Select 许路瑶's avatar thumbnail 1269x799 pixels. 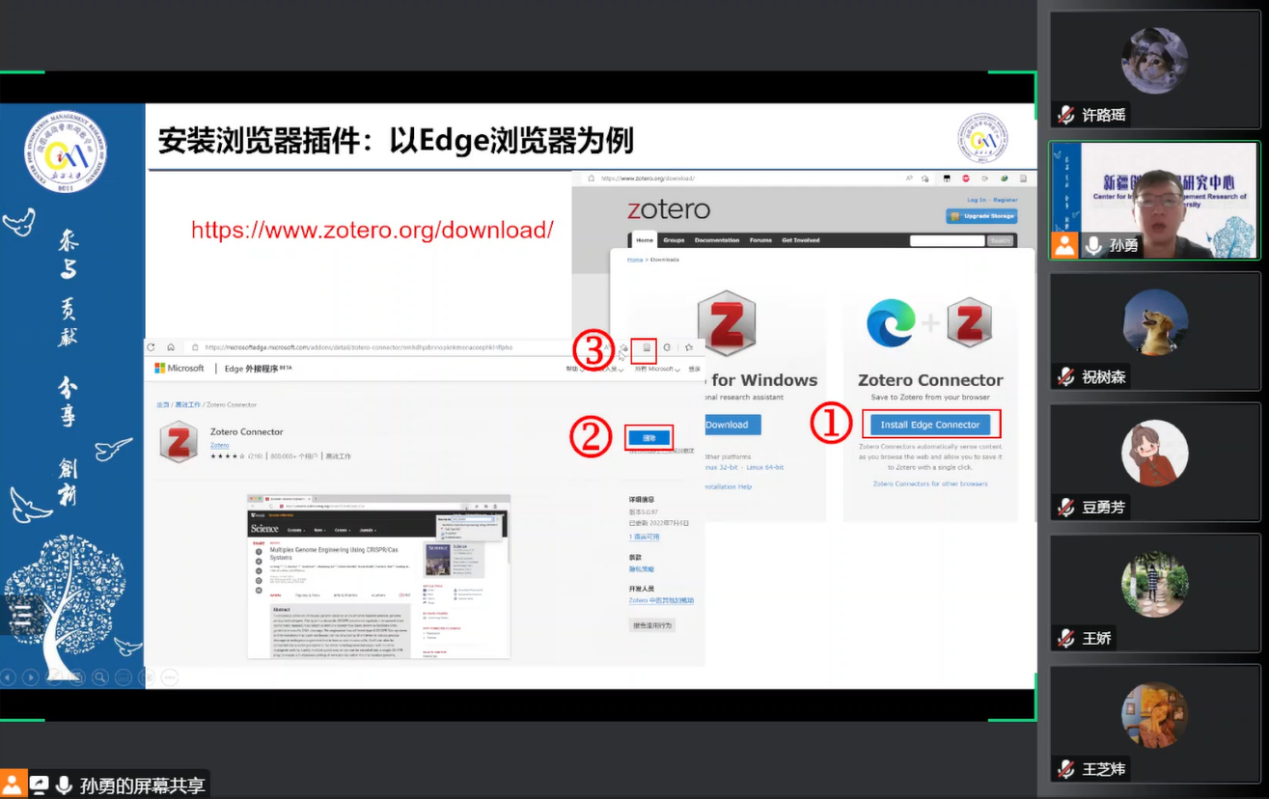[1155, 60]
